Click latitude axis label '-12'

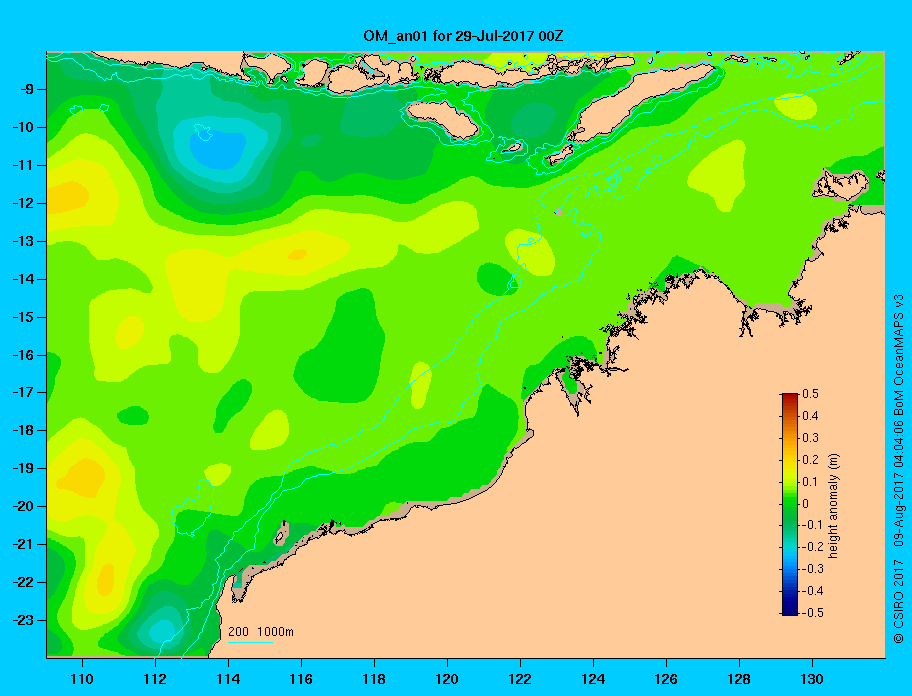click(24, 203)
